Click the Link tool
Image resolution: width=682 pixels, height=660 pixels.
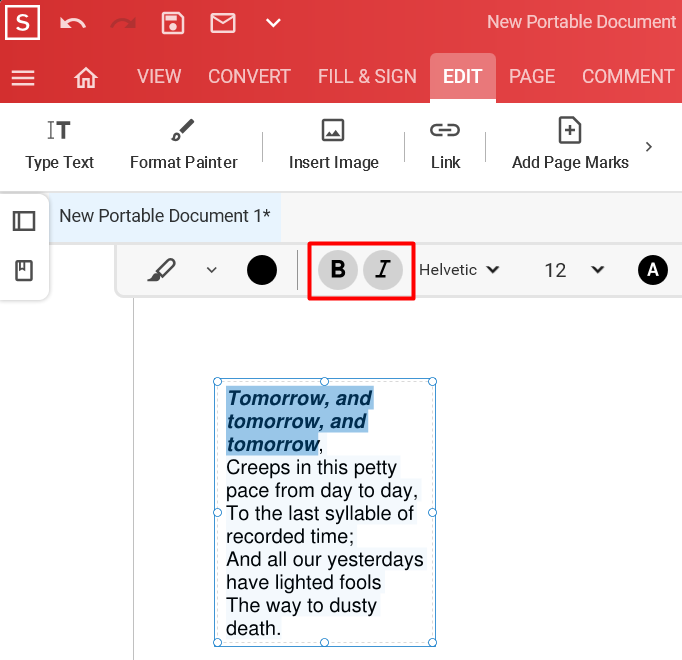click(445, 145)
